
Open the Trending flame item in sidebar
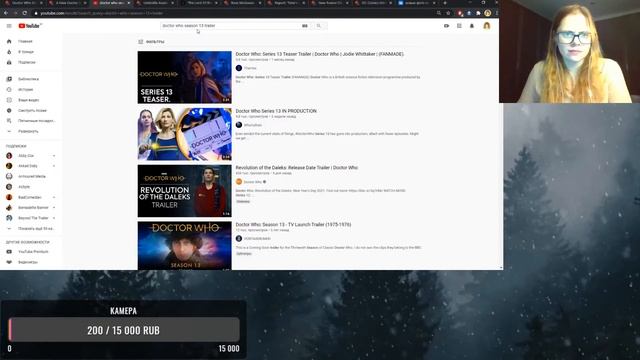(32, 52)
